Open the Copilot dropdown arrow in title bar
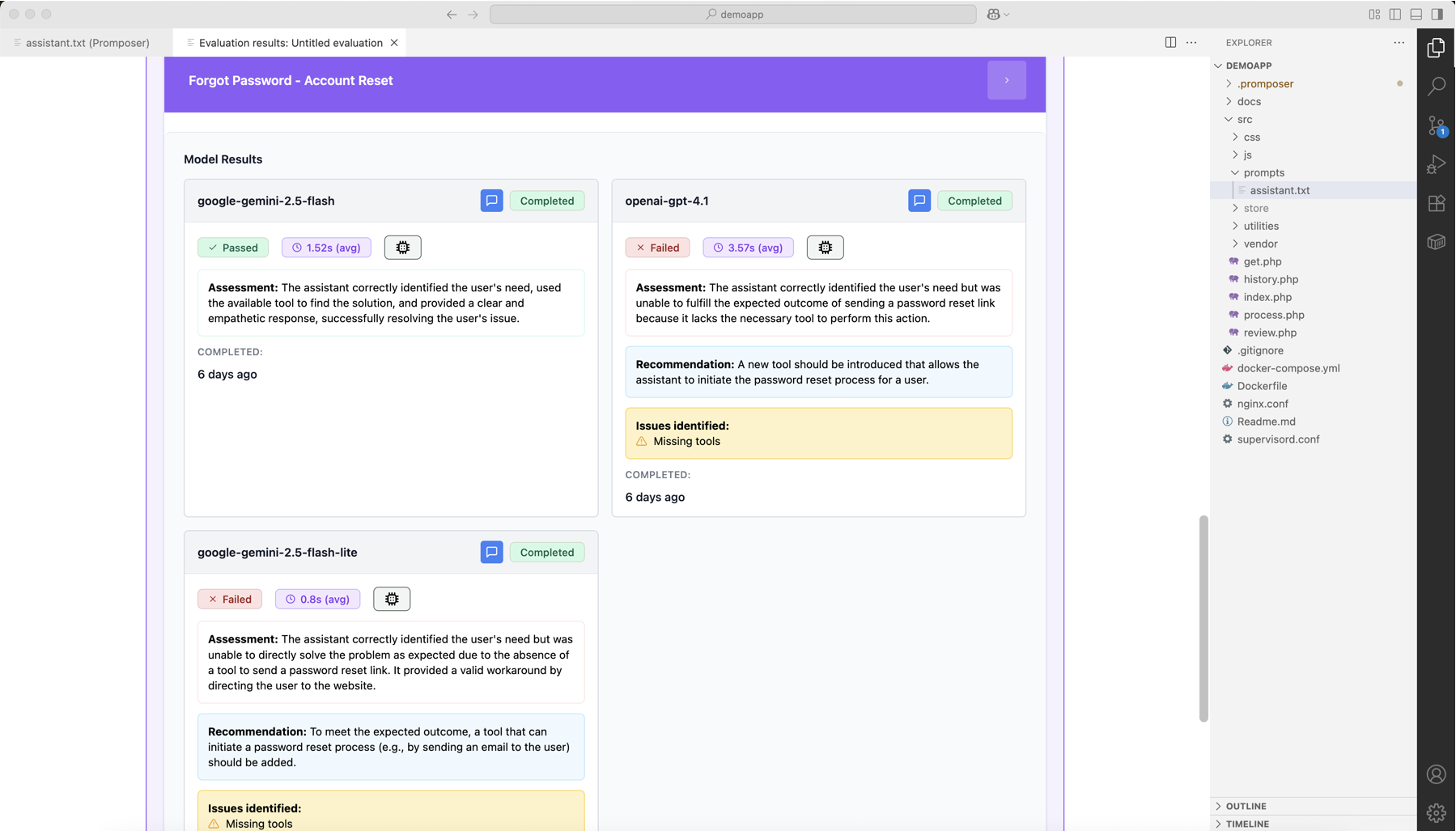 click(x=1007, y=15)
